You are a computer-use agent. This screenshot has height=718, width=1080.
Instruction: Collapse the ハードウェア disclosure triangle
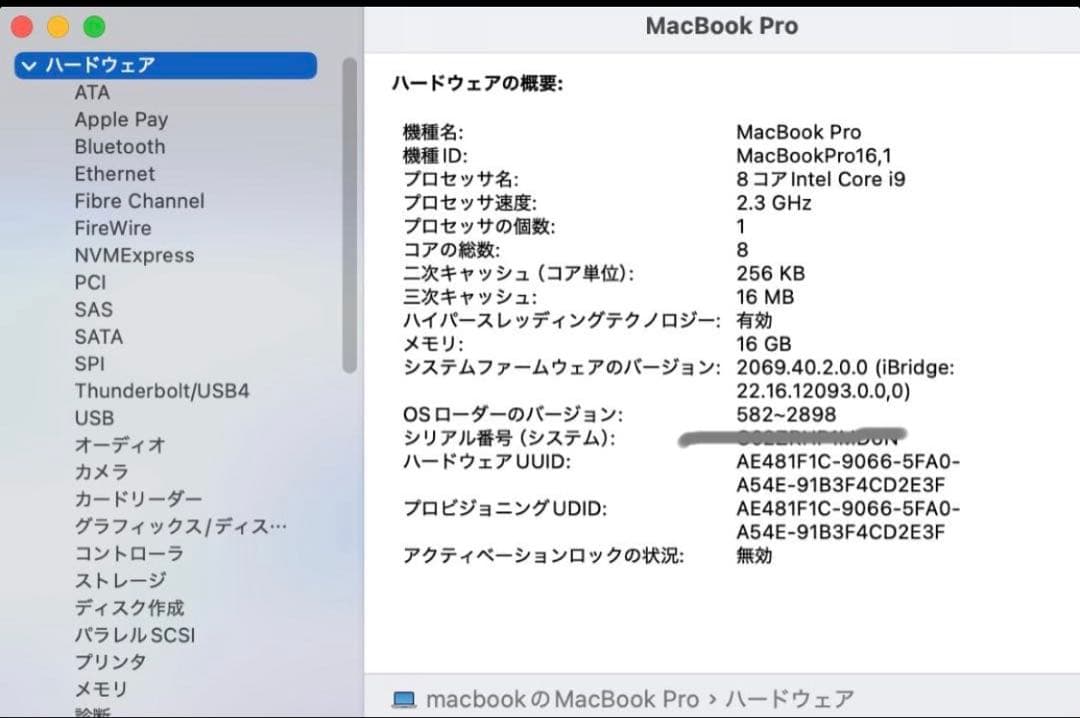(x=28, y=65)
